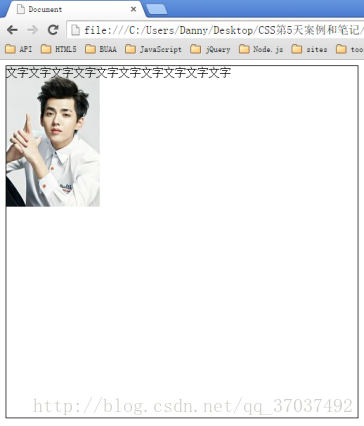Open the partially visible too bookmark folder
This screenshot has width=364, height=426.
pos(350,49)
